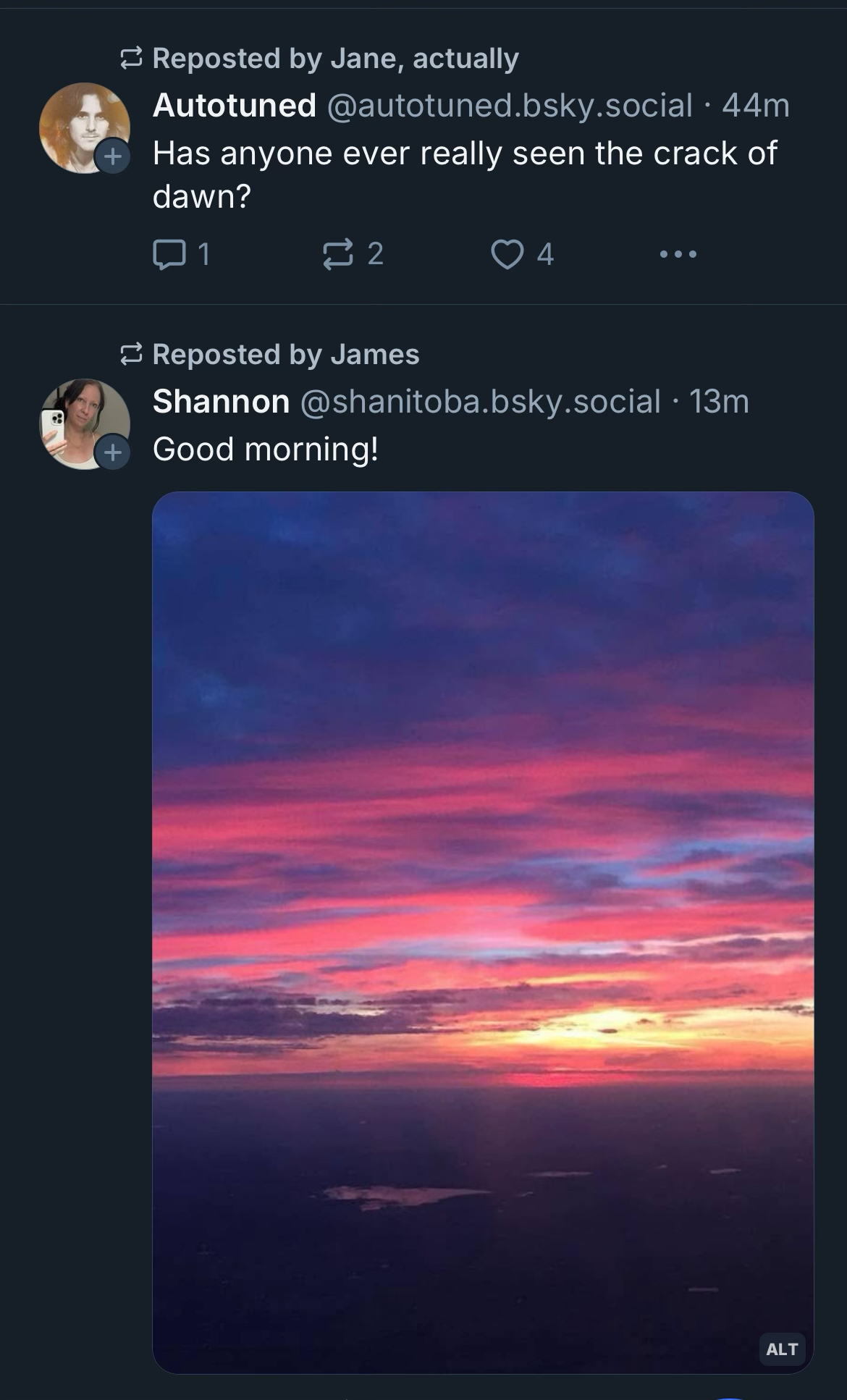Image resolution: width=847 pixels, height=1400 pixels.
Task: Show ALT text for the sunrise photo
Action: [x=782, y=1349]
